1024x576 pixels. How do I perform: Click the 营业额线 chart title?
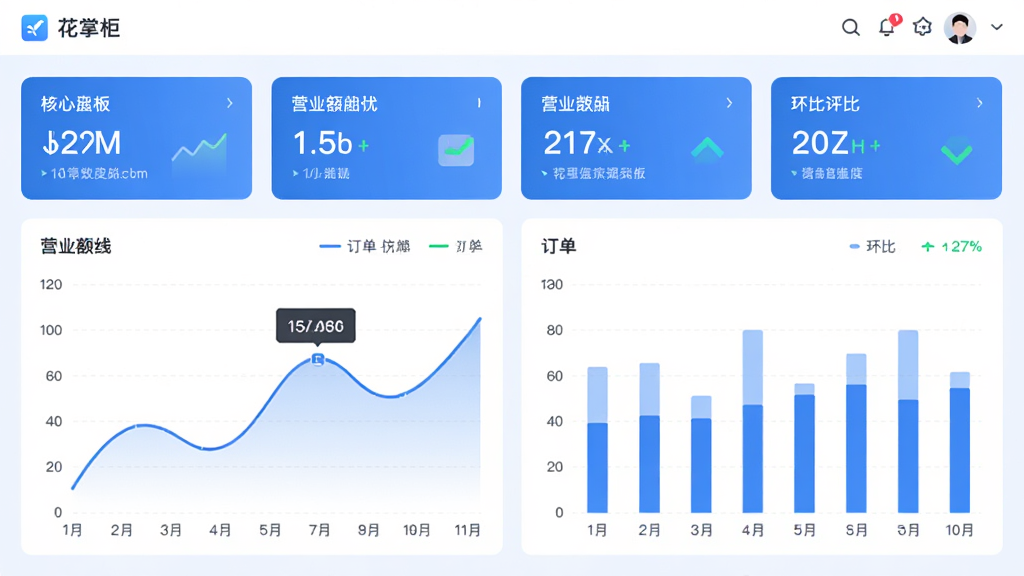[x=76, y=246]
